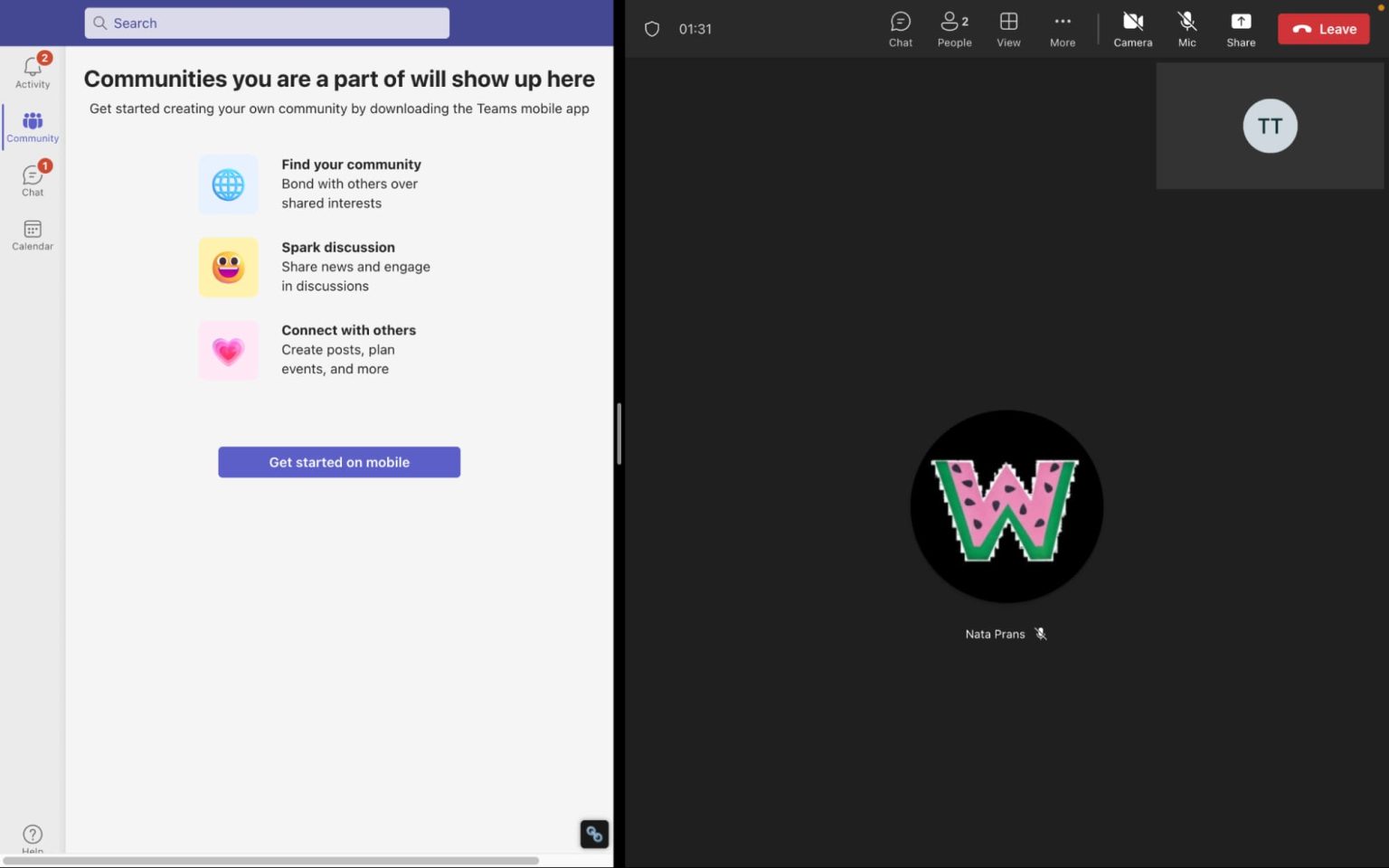Open the Activity tab showing 2 notifications

point(32,71)
